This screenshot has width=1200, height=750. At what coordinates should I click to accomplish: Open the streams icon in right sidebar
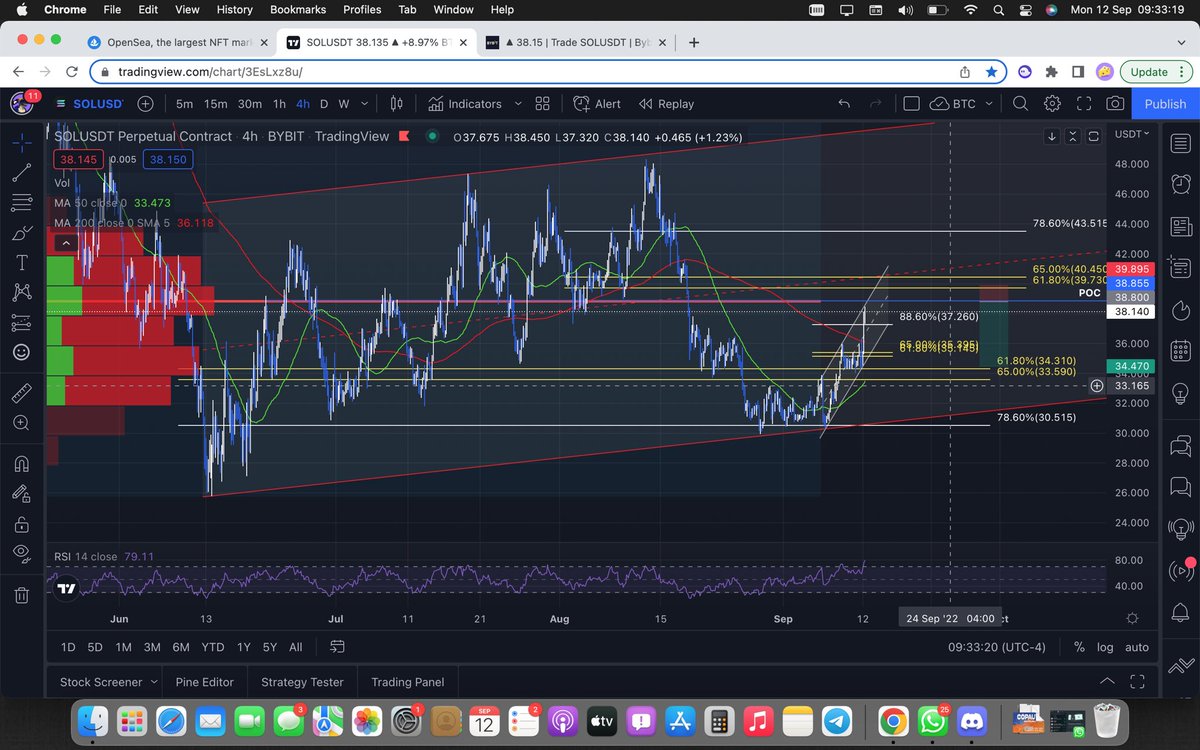[x=1179, y=572]
